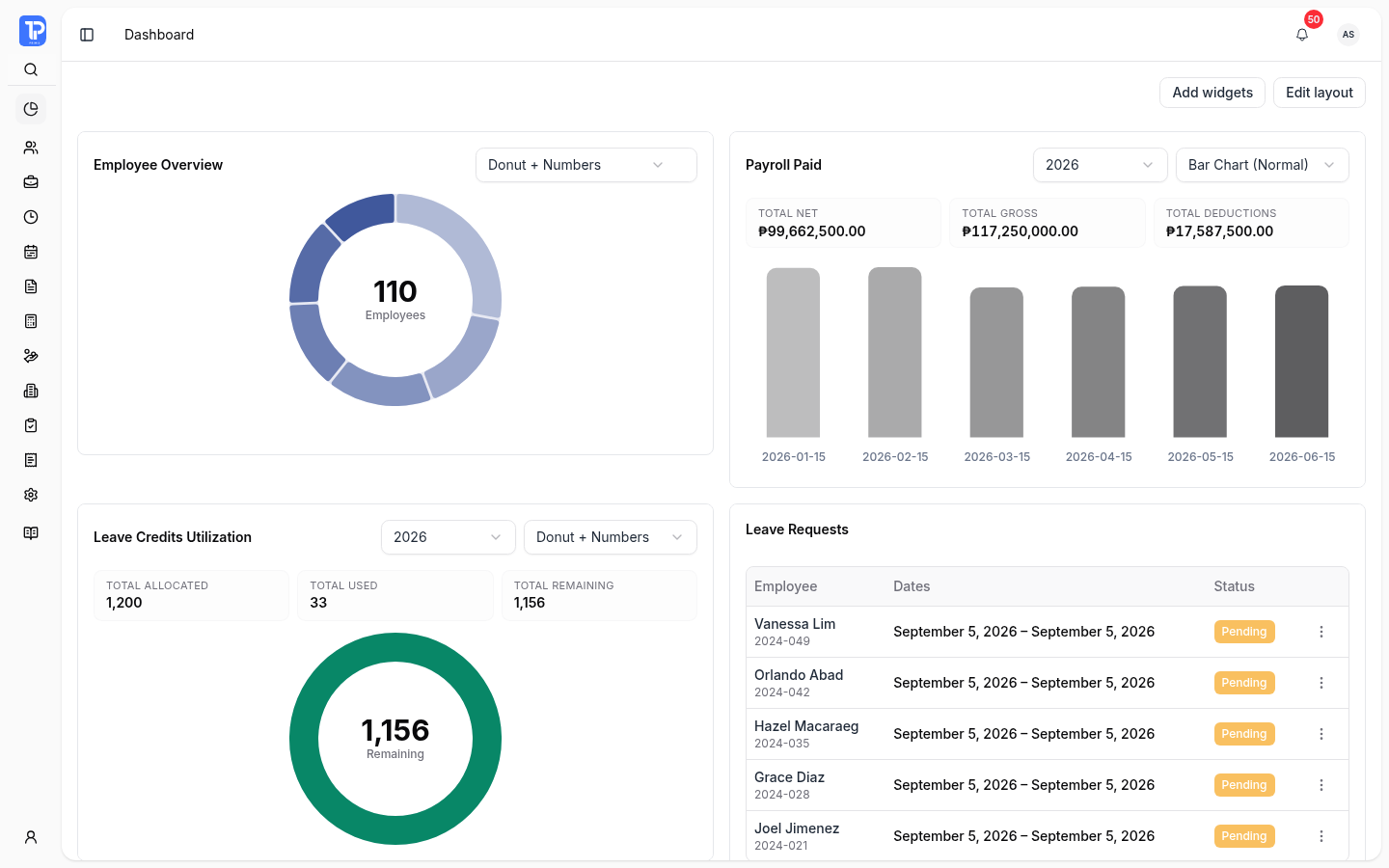Viewport: 1389px width, 868px height.
Task: Click the Total Remaining 1,156 card
Action: click(x=599, y=595)
